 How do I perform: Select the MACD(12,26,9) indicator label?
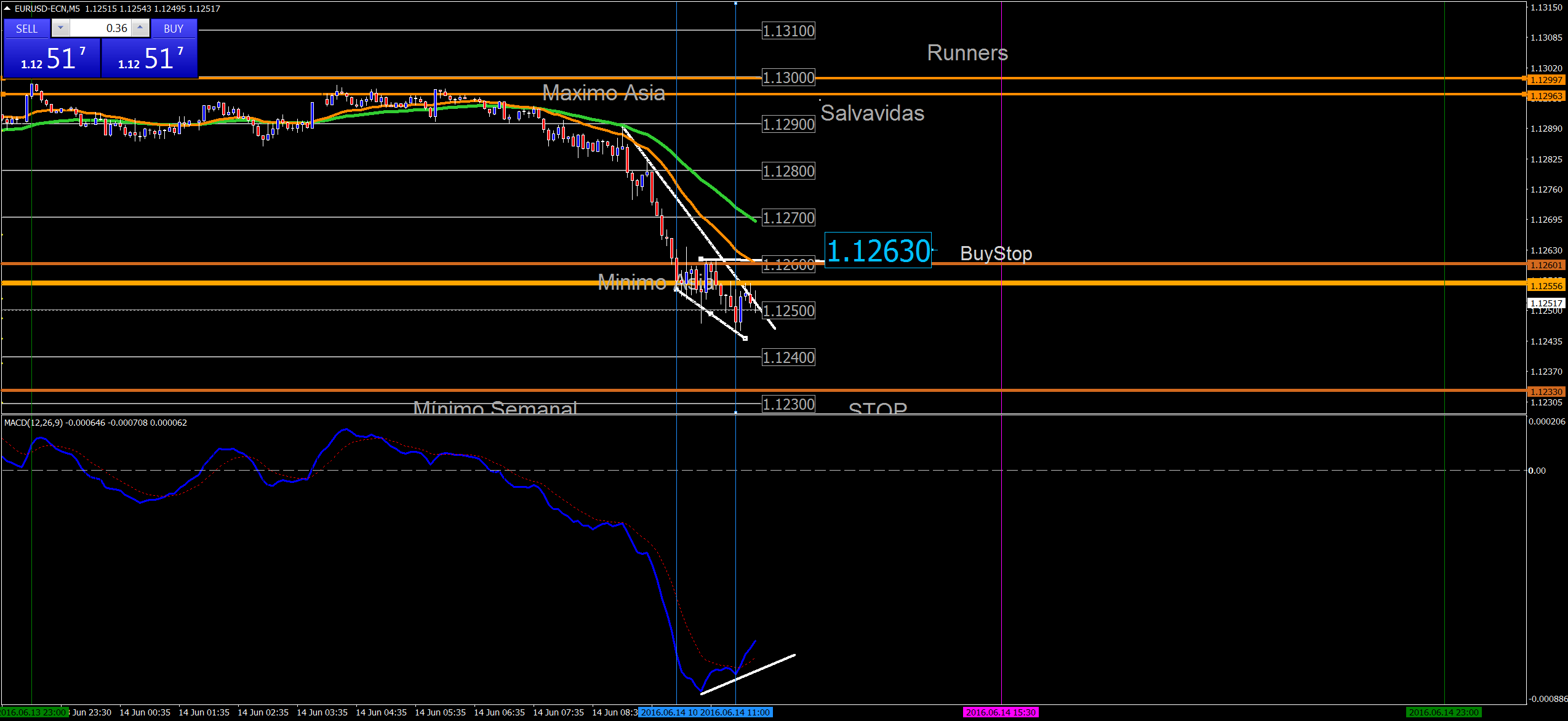coord(34,423)
